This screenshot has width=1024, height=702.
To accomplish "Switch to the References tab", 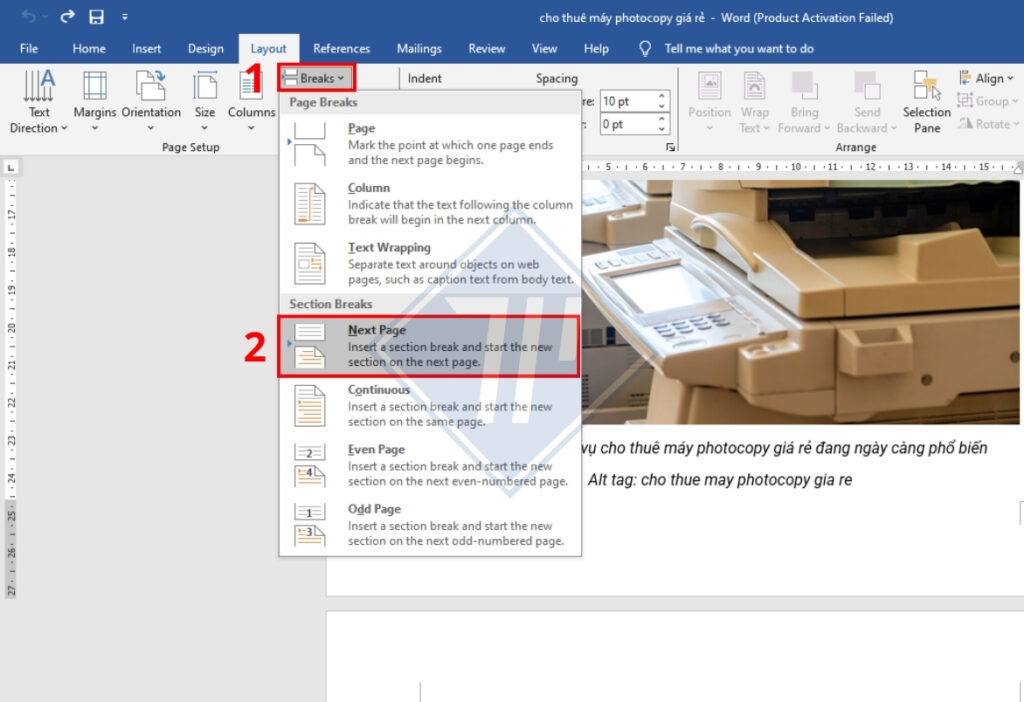I will pos(342,48).
